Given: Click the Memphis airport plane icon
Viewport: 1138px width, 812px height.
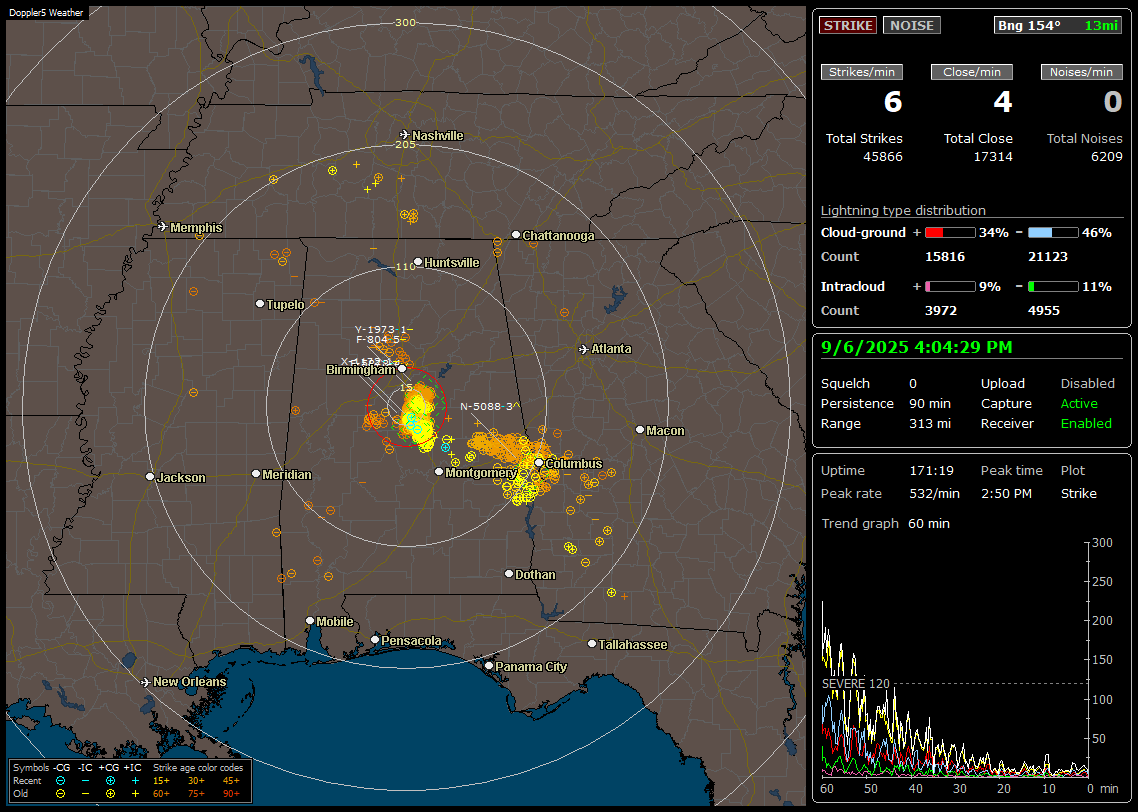Looking at the screenshot, I should pos(163,227).
